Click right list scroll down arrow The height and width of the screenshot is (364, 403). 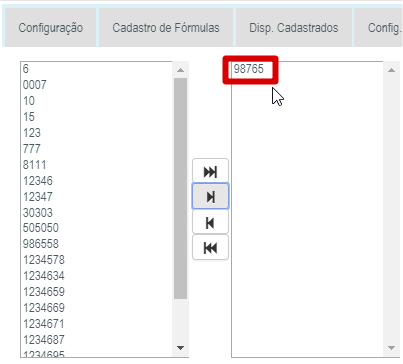[391, 348]
